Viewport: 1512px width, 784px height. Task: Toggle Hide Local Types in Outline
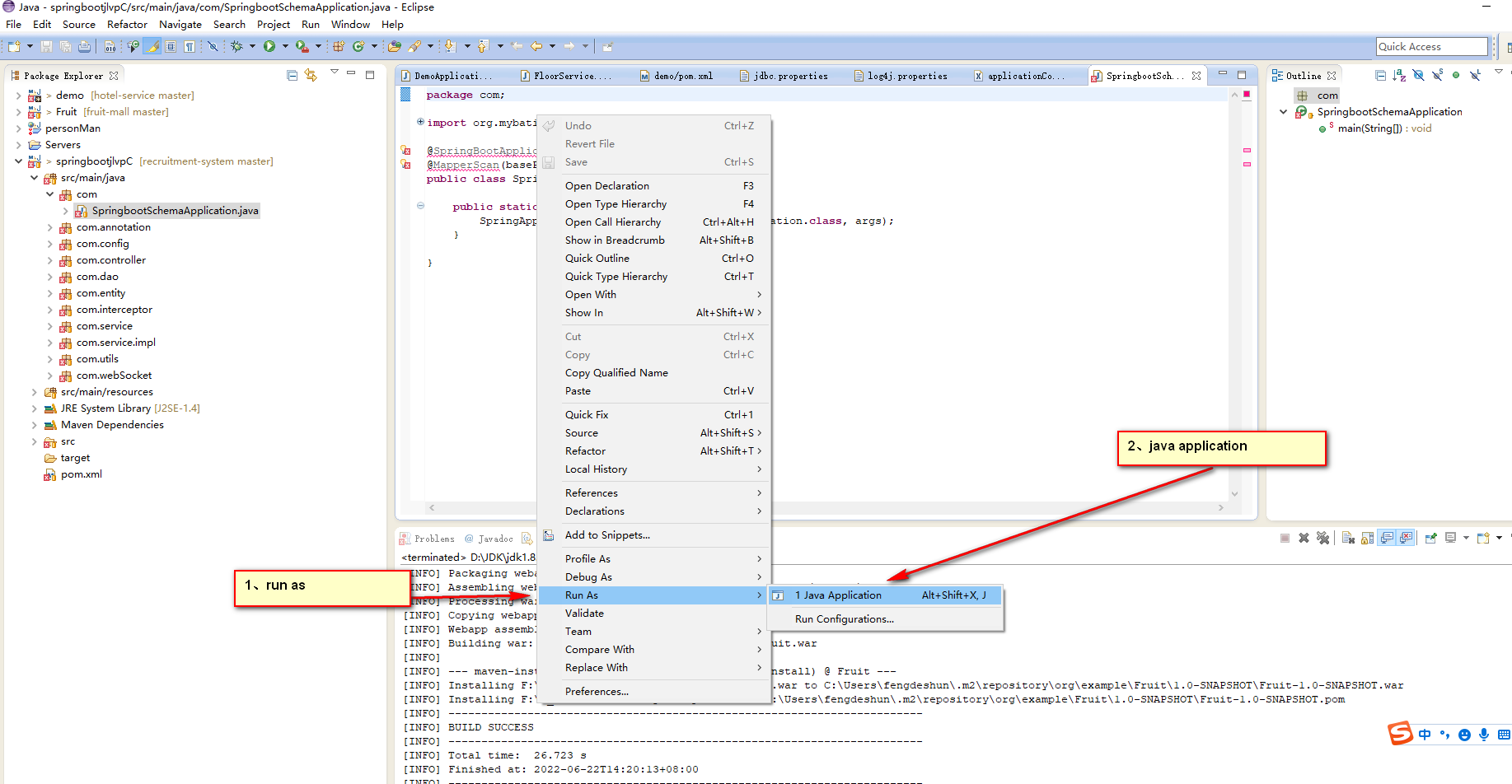1475,75
